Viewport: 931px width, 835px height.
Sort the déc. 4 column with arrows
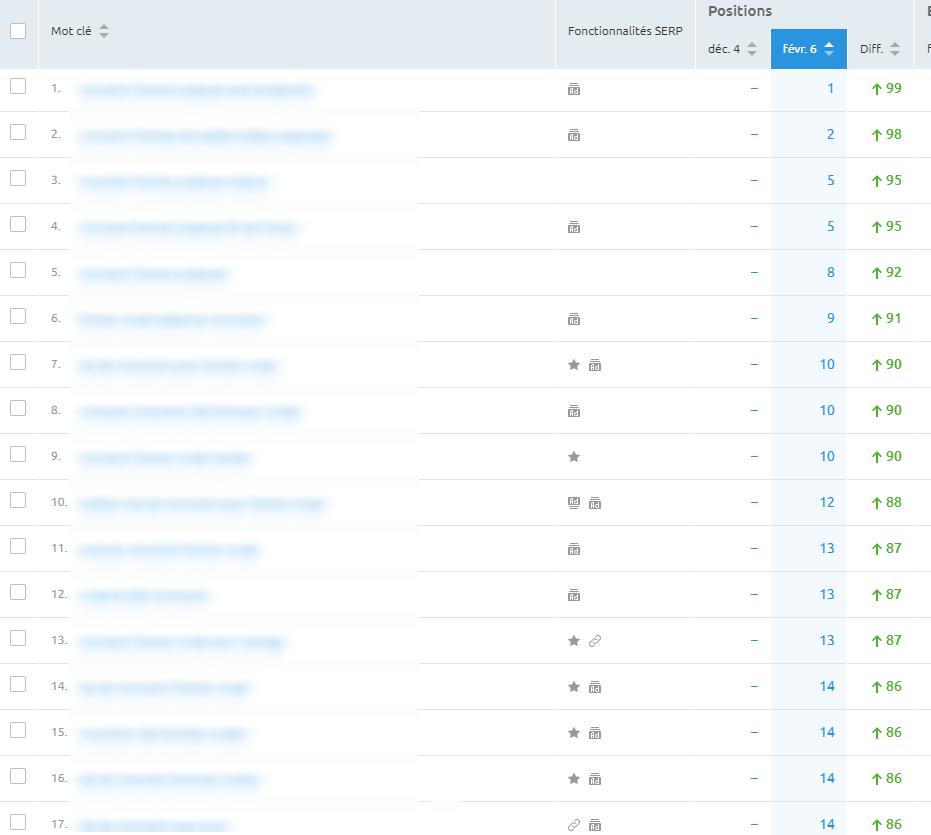pos(752,50)
